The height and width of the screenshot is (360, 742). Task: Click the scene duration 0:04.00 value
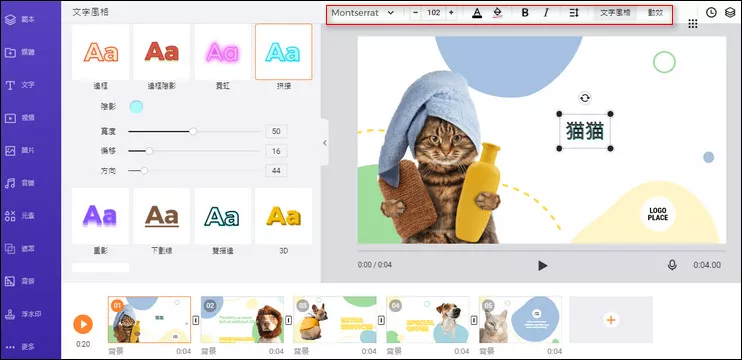pyautogui.click(x=707, y=265)
